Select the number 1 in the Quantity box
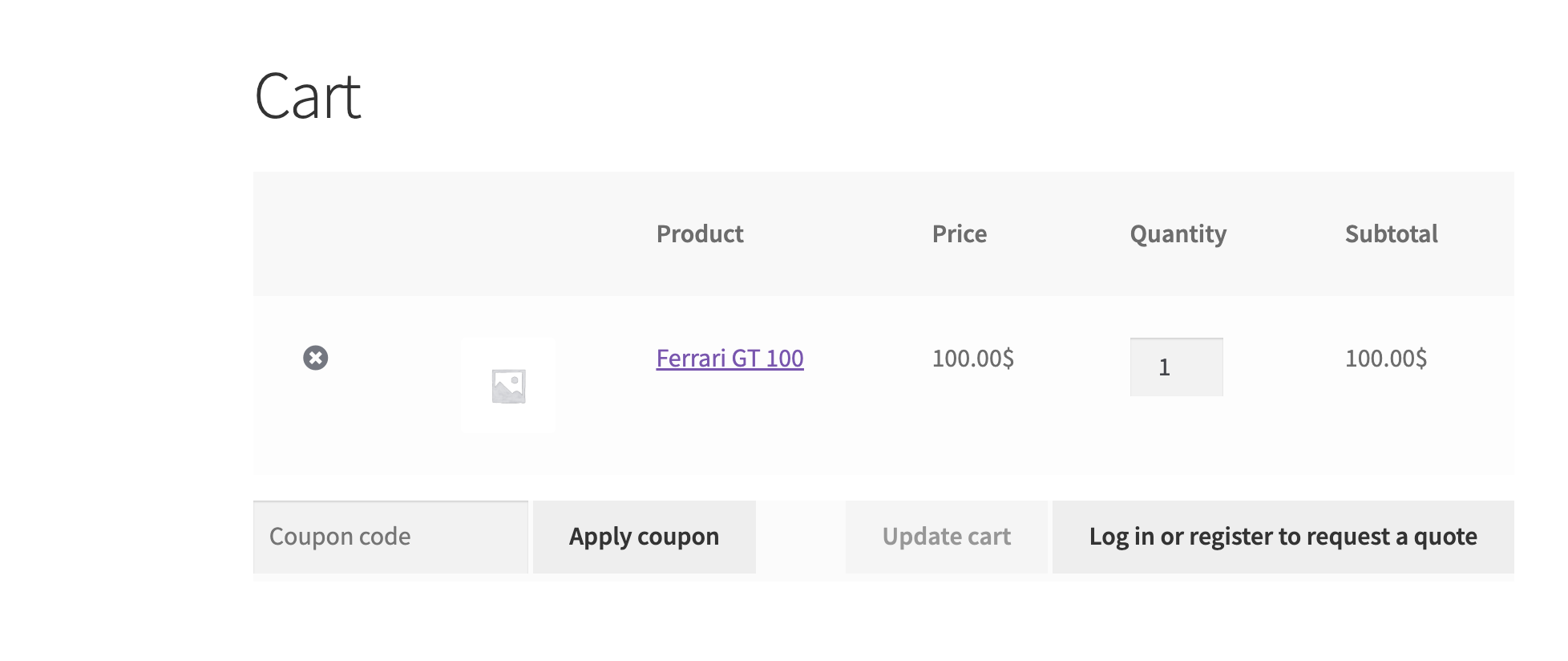The image size is (1568, 661). (1165, 367)
